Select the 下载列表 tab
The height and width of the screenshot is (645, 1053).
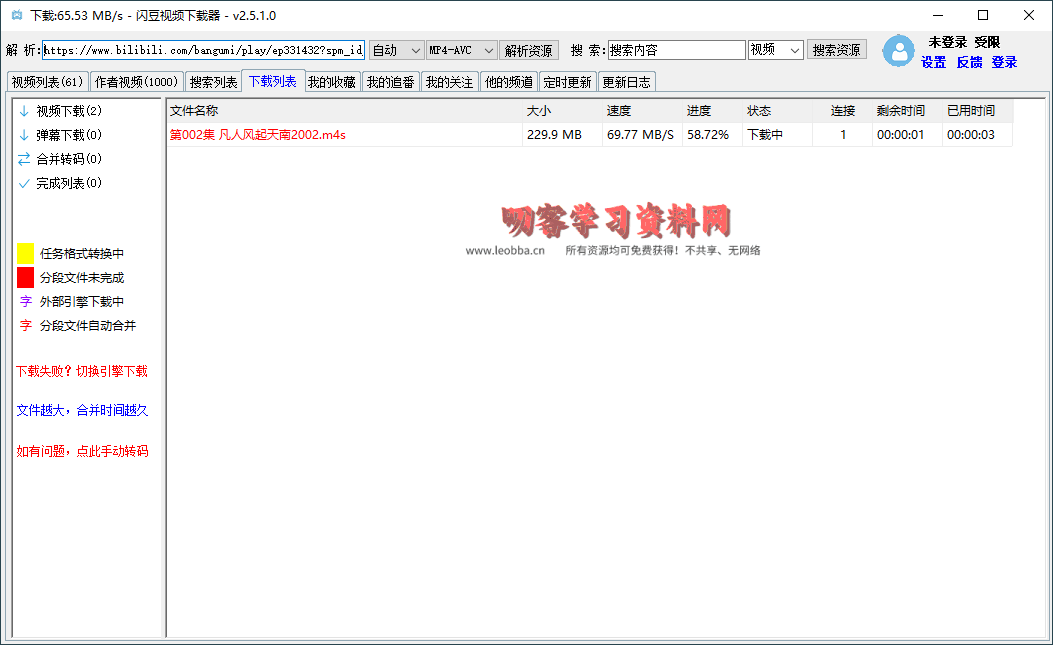click(273, 81)
